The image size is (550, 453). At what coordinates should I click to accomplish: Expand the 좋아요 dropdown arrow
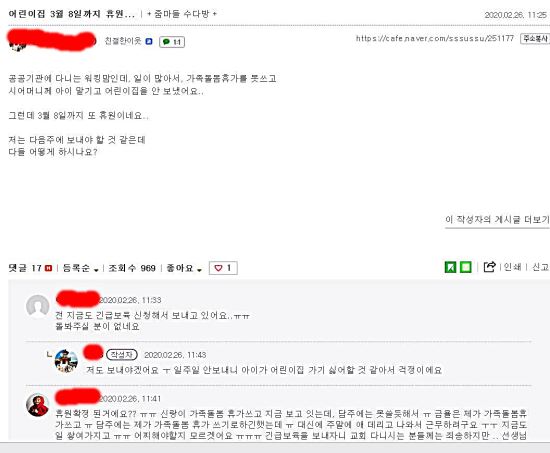tap(200, 269)
